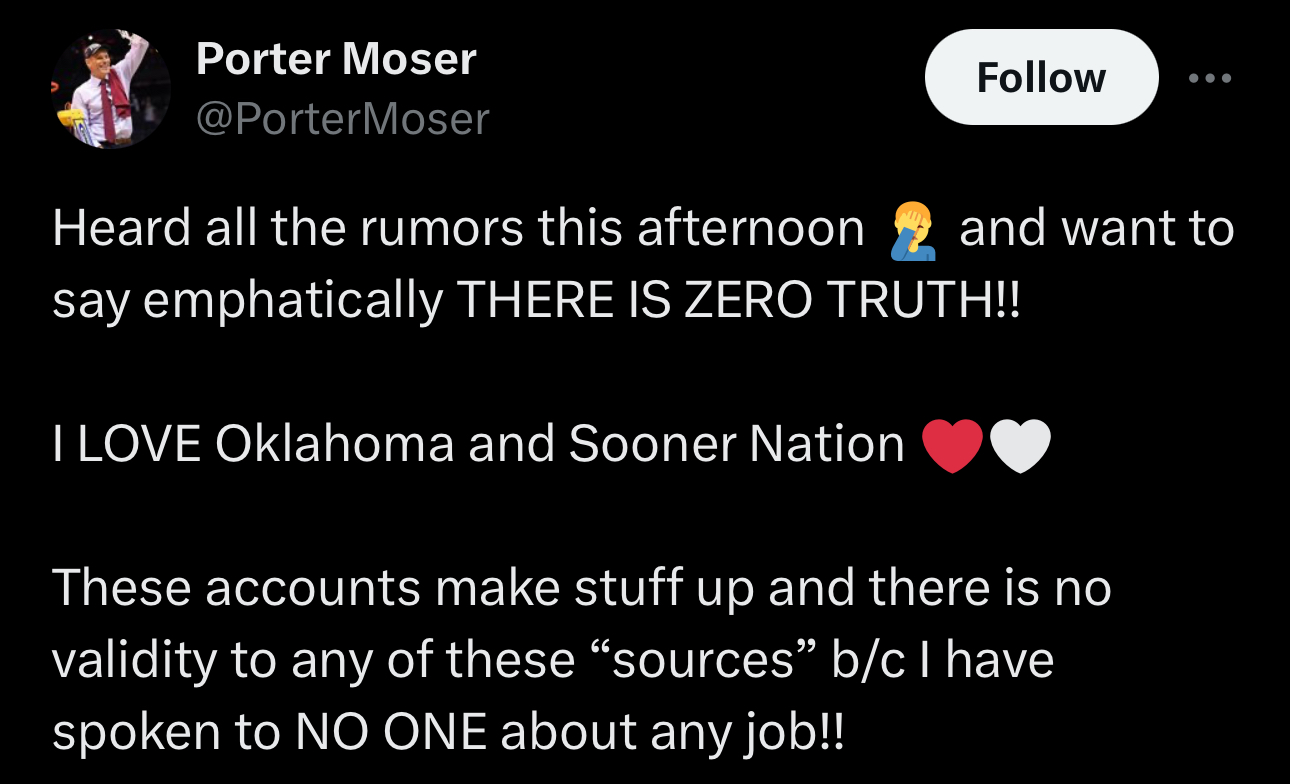
Task: Click the white heart emoji
Action: (x=1020, y=446)
